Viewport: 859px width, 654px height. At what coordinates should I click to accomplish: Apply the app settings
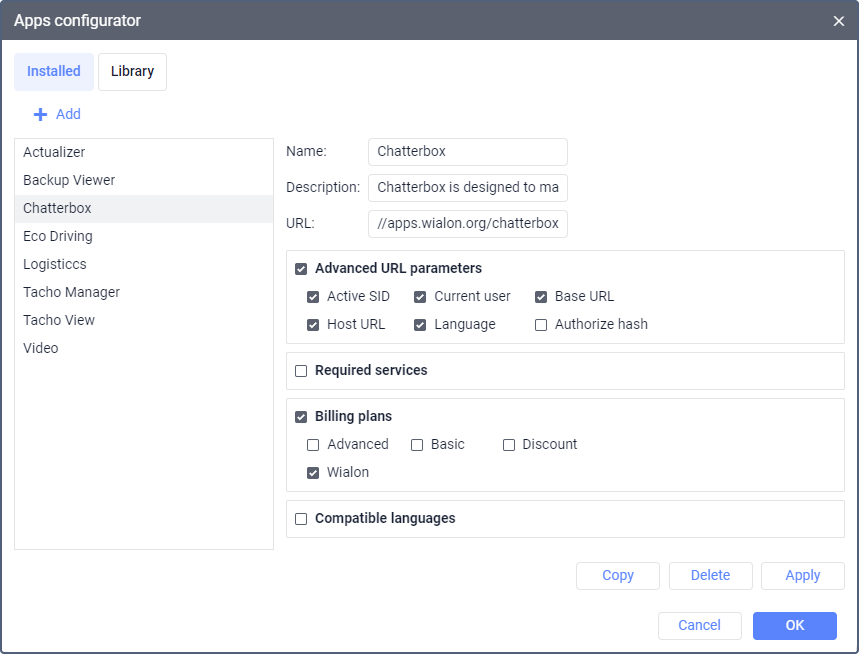(x=802, y=576)
